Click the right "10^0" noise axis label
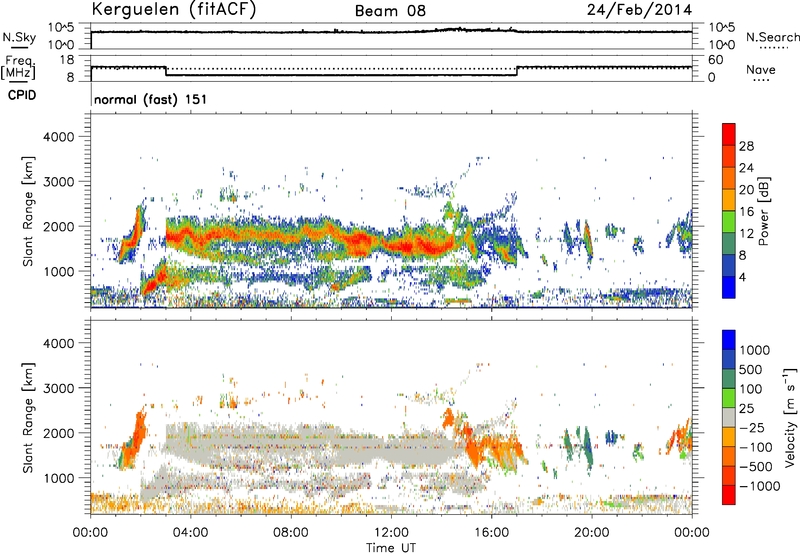The image size is (800, 554). pos(722,45)
